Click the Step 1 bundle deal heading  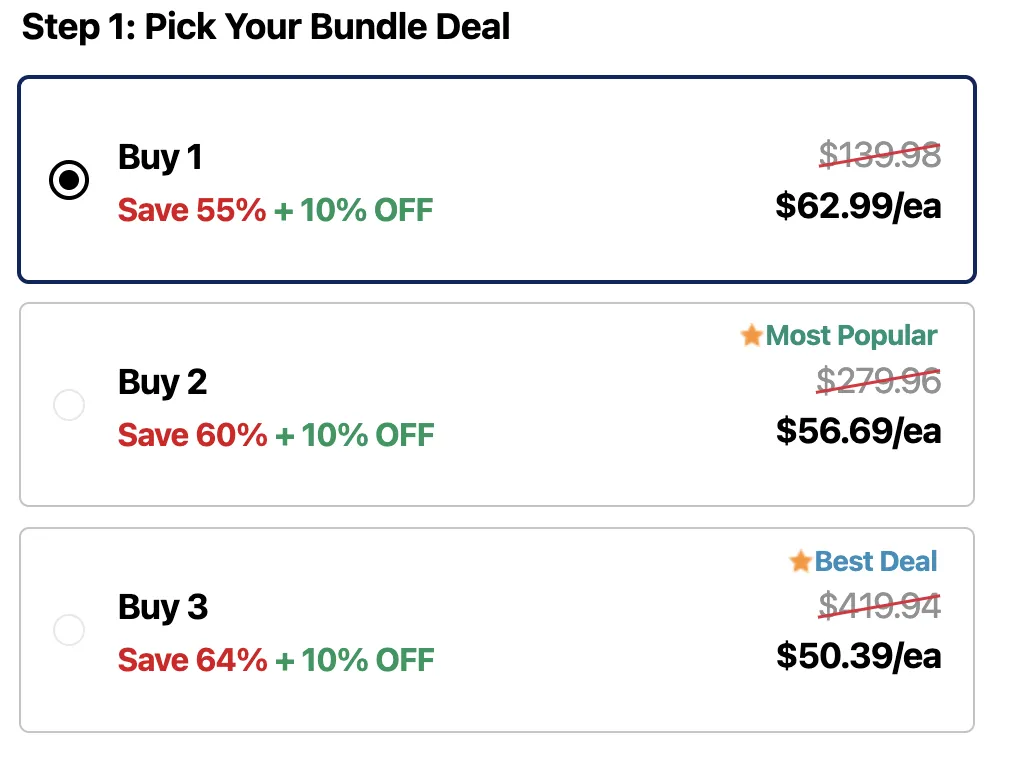point(266,27)
